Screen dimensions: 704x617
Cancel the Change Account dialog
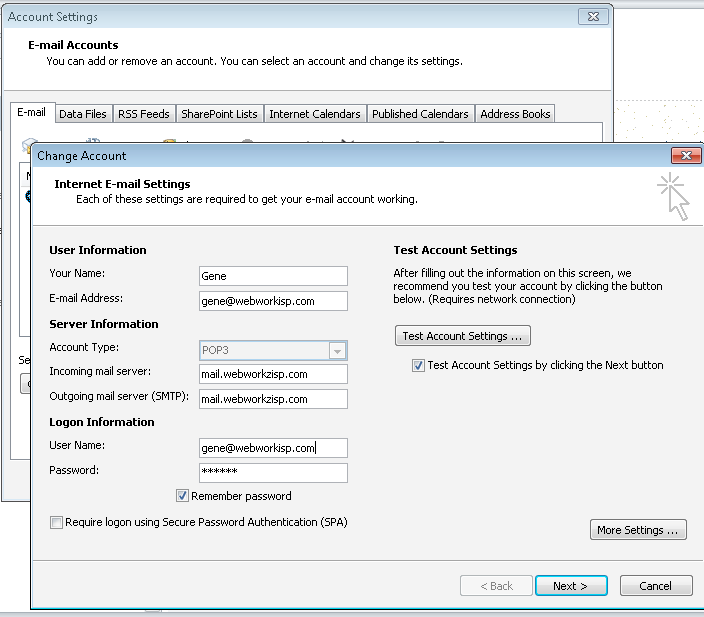pos(656,586)
